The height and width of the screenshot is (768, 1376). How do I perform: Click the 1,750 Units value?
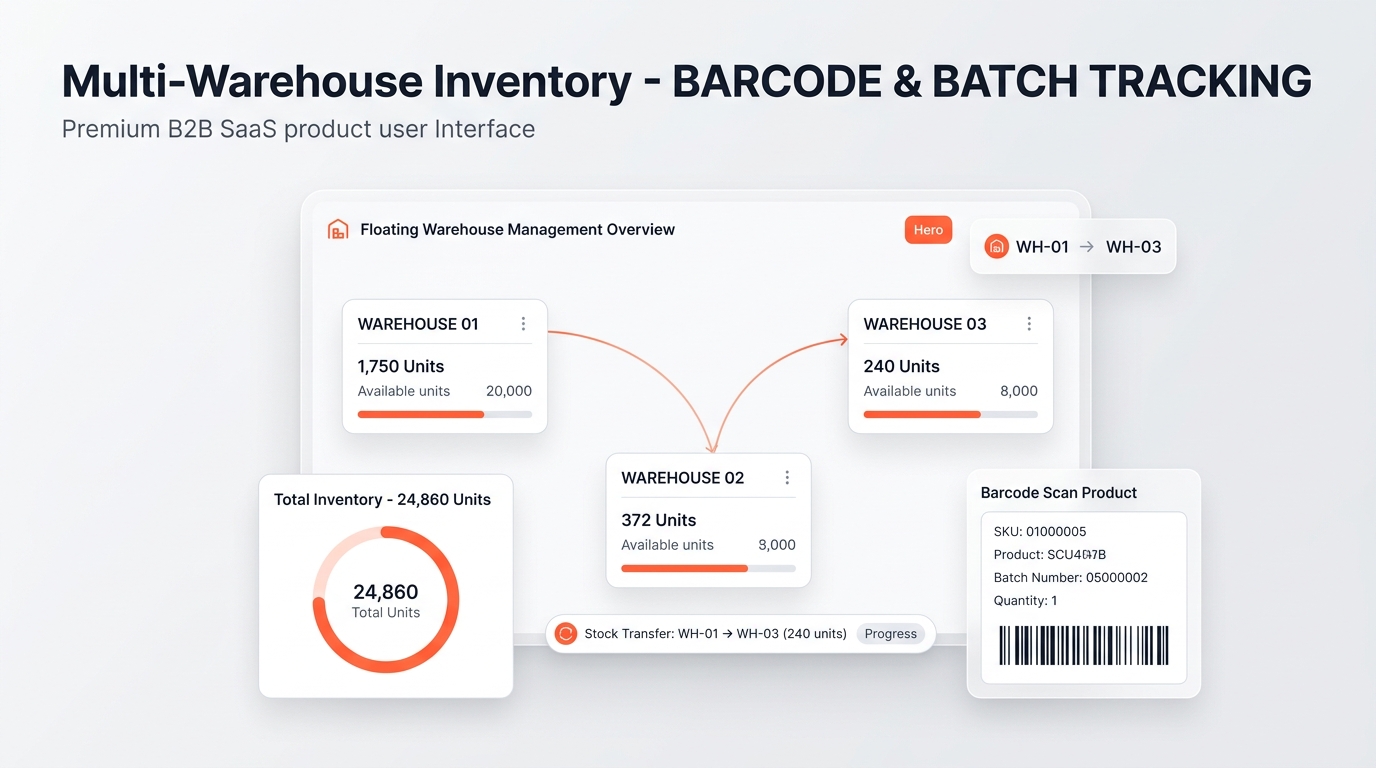(401, 366)
